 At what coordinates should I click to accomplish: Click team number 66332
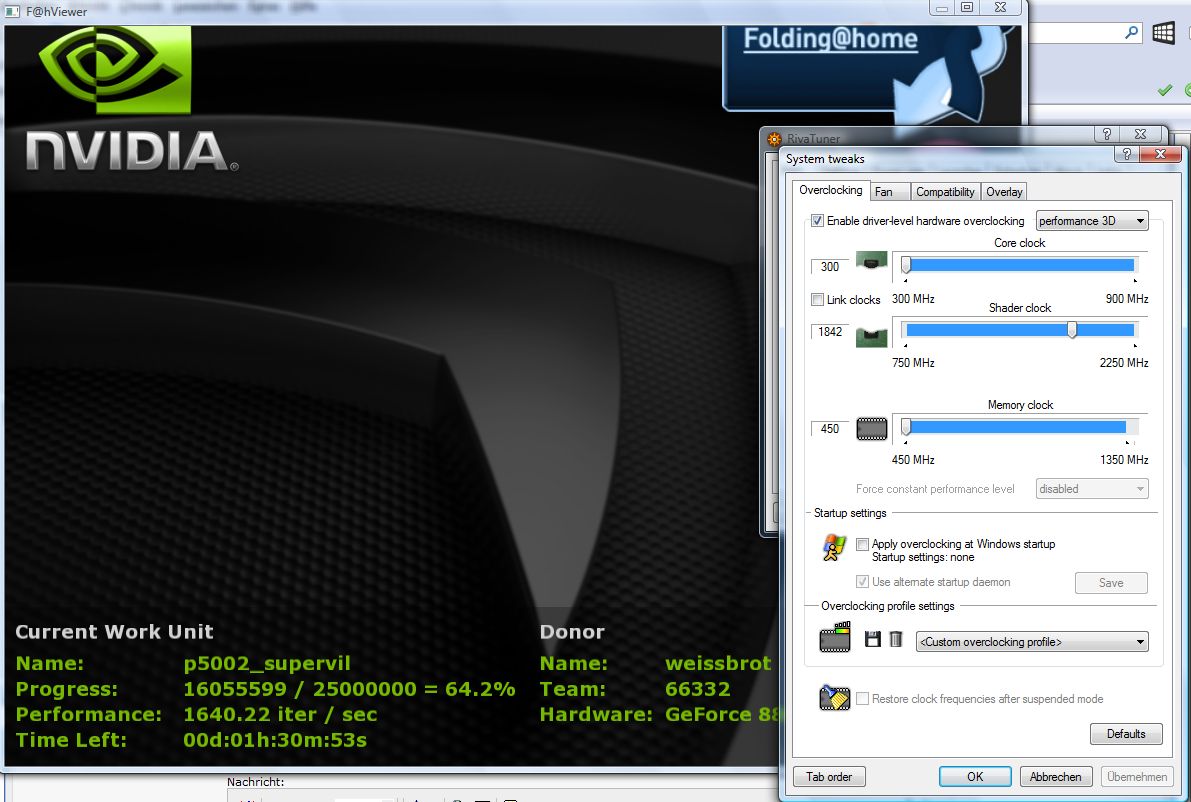pos(697,689)
